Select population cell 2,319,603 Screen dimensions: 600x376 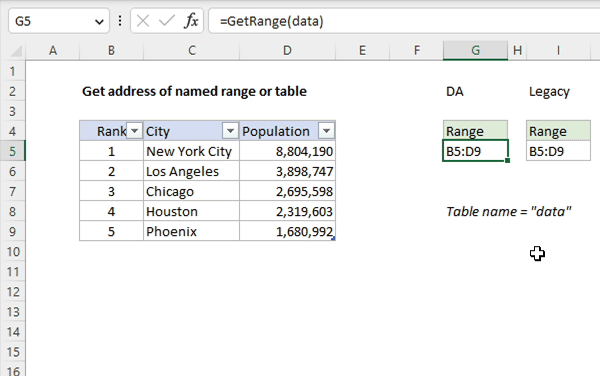[287, 212]
